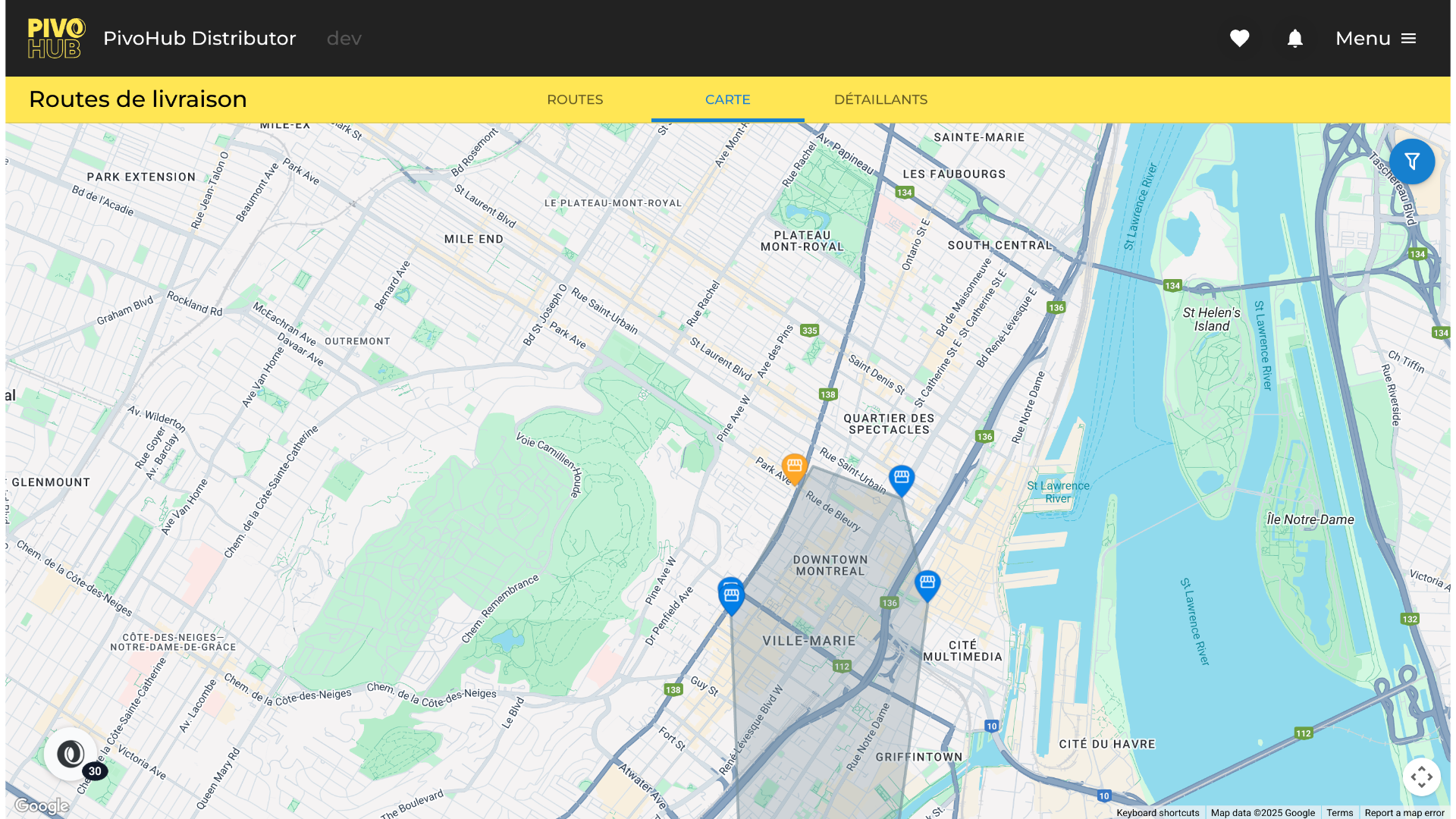
Task: Switch to the ROUTES tab
Action: point(575,99)
